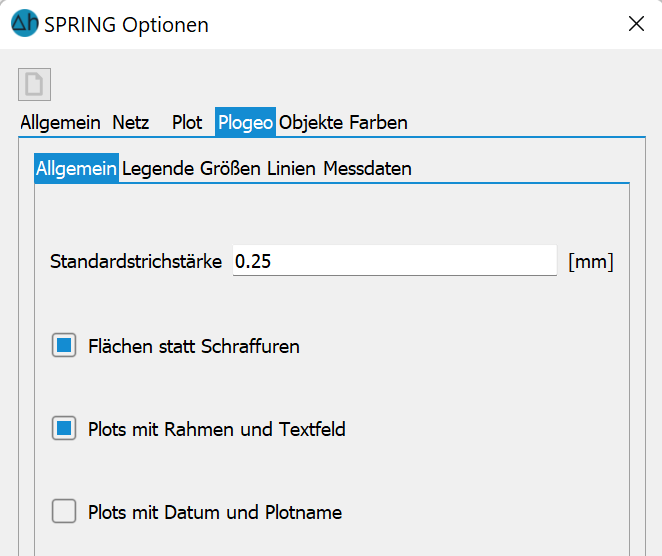The width and height of the screenshot is (662, 556).
Task: Uncheck Flächen statt Schraffuren option
Action: (x=64, y=345)
